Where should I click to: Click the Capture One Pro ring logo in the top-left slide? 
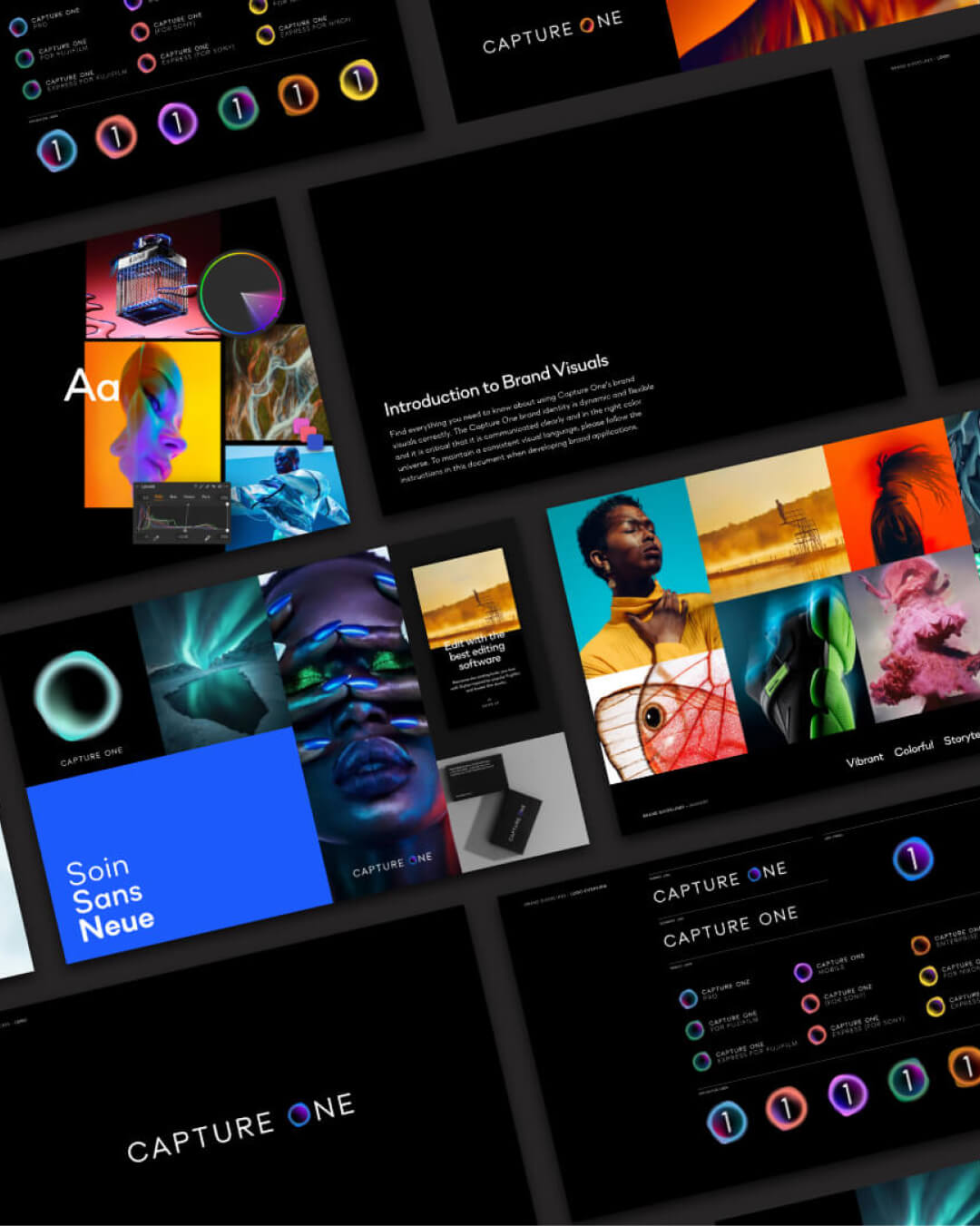[x=18, y=27]
